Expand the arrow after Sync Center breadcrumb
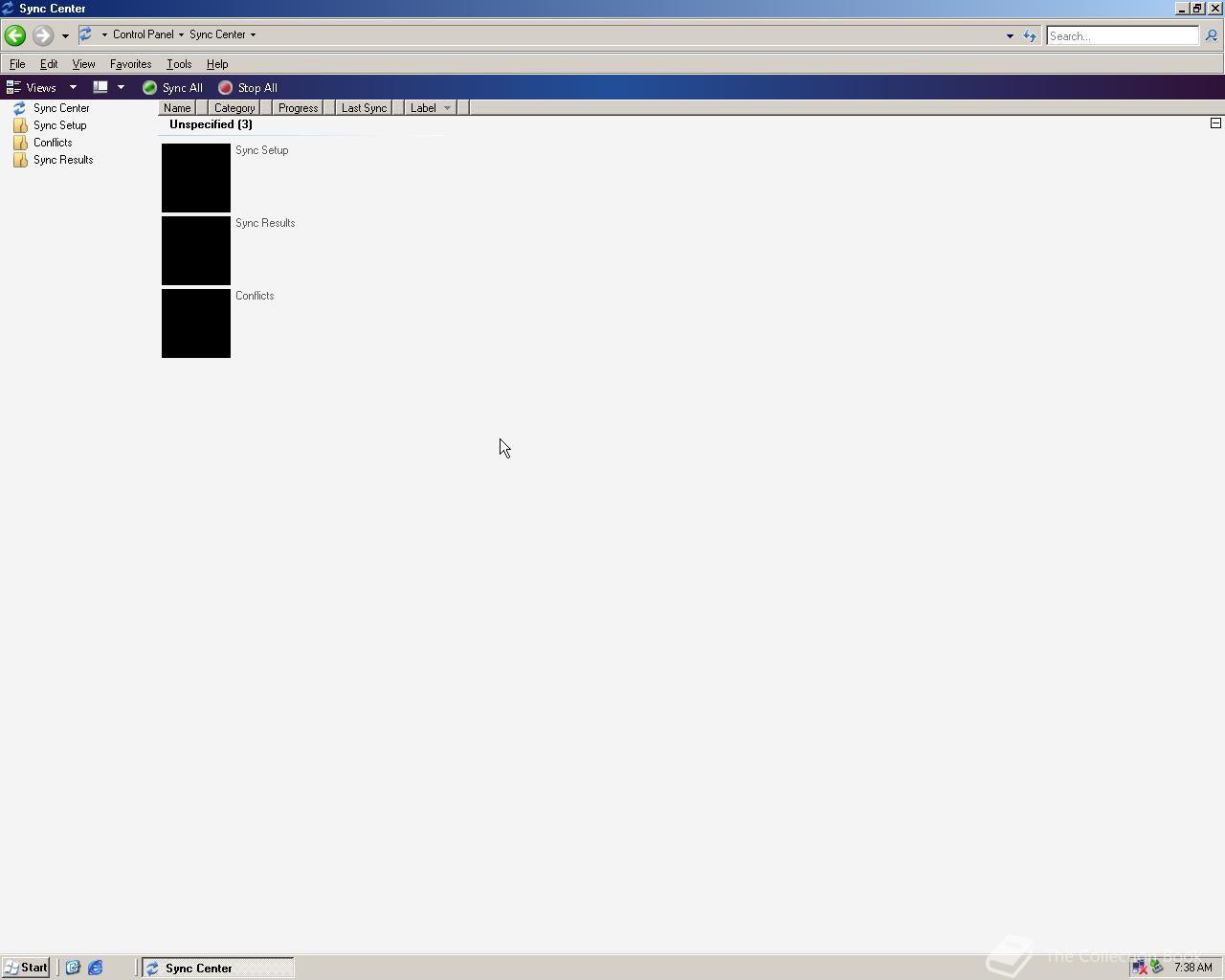 [253, 34]
